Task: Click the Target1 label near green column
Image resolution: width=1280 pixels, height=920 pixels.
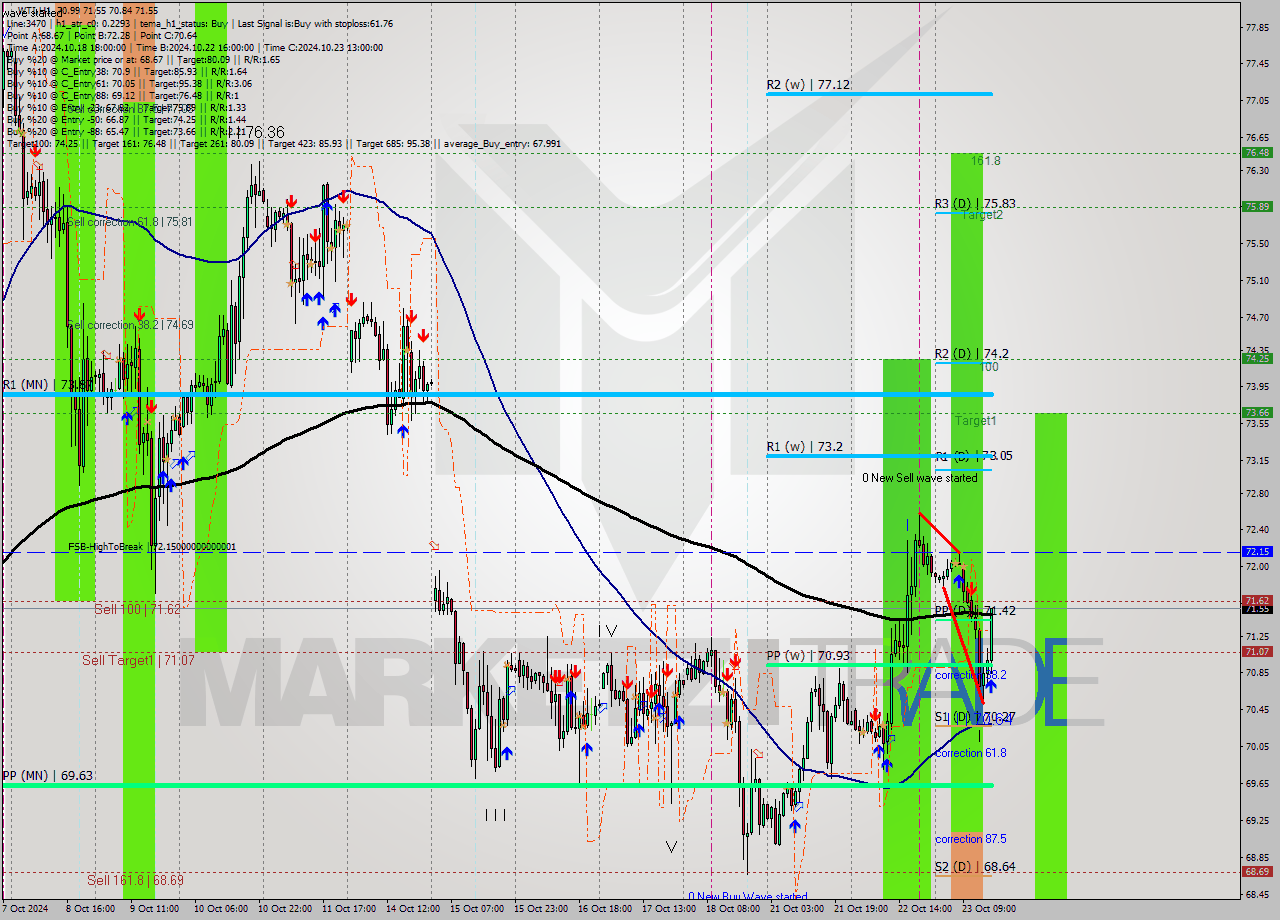Action: coord(975,421)
